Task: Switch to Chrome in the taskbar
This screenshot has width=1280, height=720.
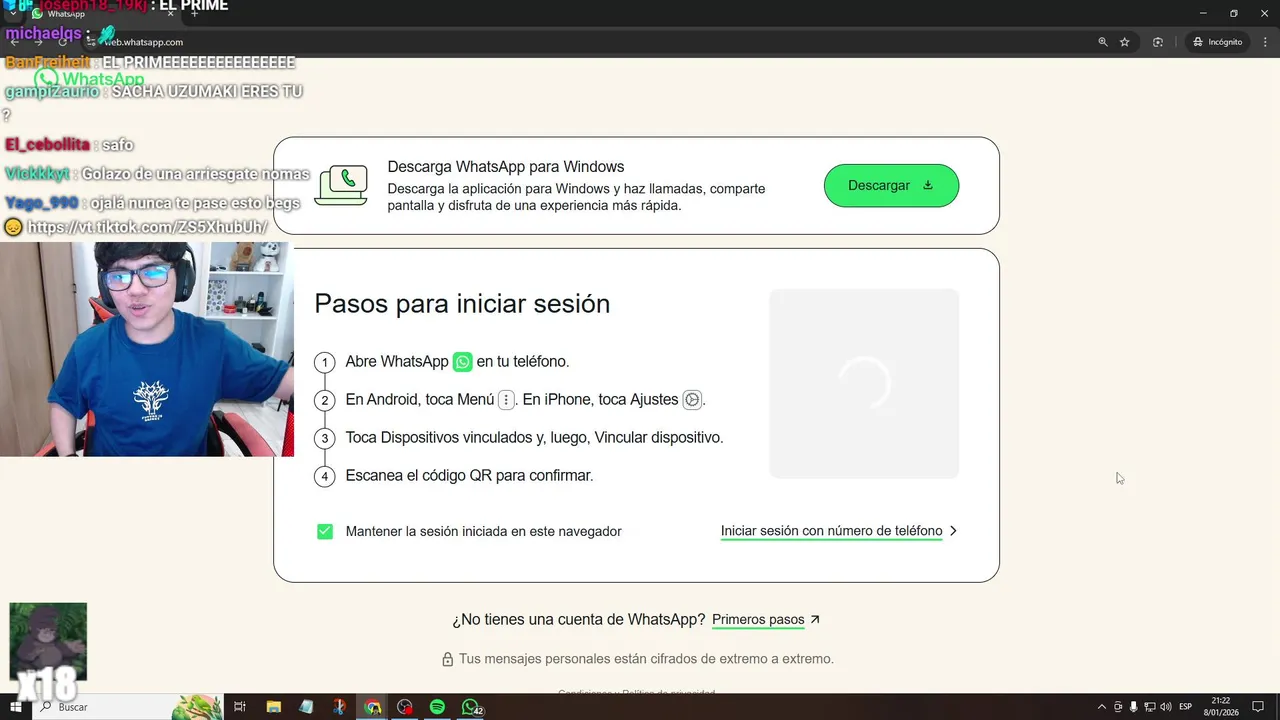Action: click(373, 707)
